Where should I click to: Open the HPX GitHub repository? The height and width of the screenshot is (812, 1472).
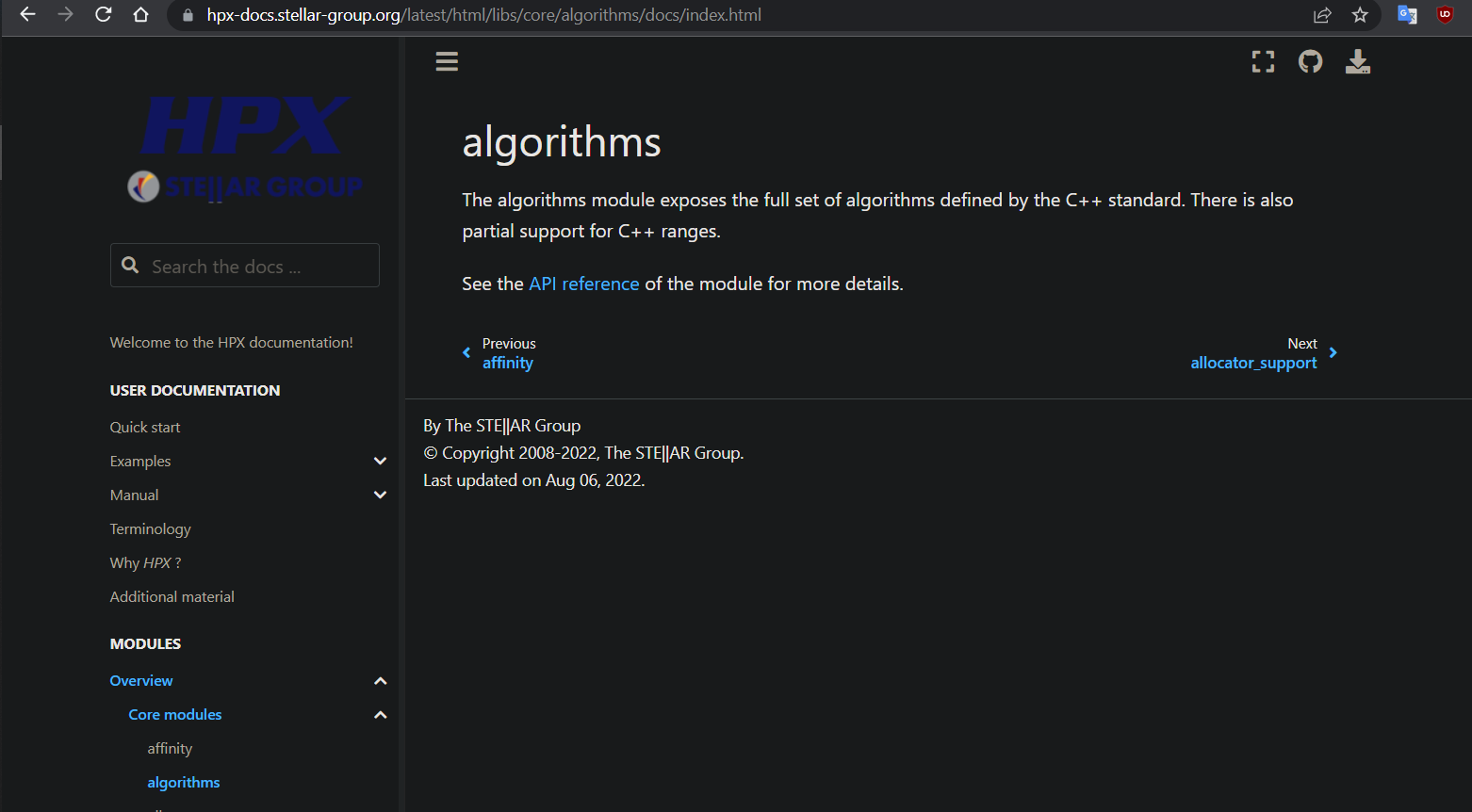tap(1310, 61)
